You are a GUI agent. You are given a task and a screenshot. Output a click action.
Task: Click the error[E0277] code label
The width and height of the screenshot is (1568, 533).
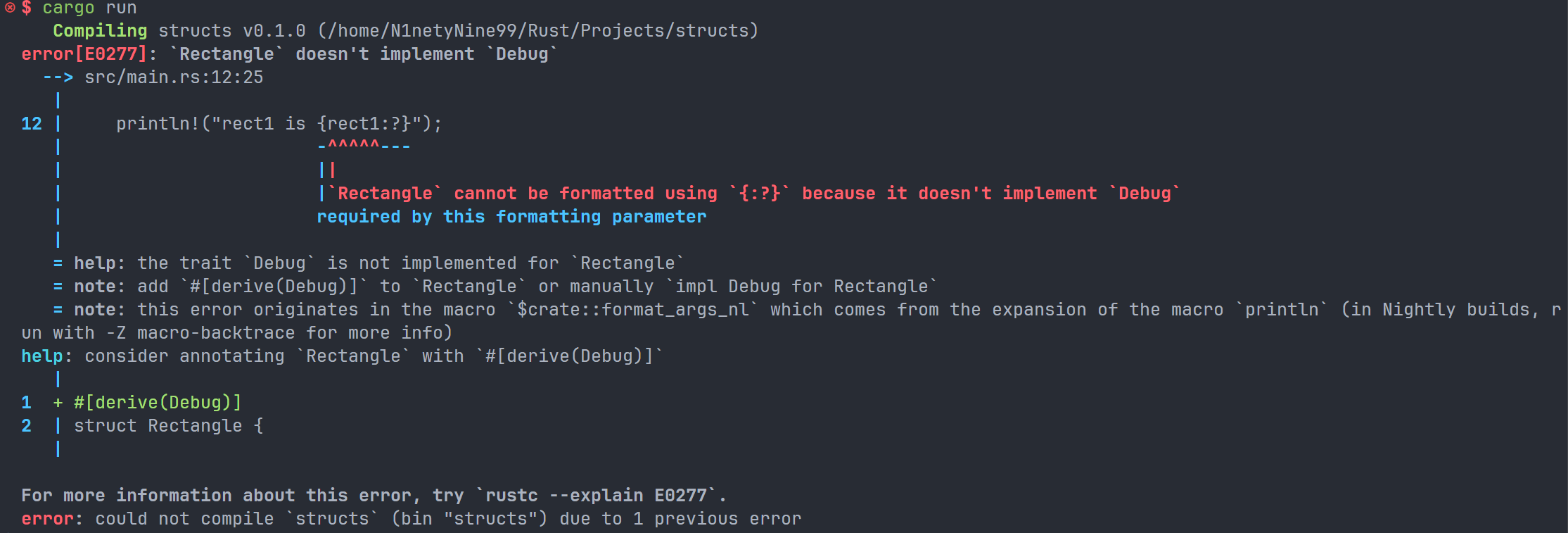pyautogui.click(x=84, y=54)
